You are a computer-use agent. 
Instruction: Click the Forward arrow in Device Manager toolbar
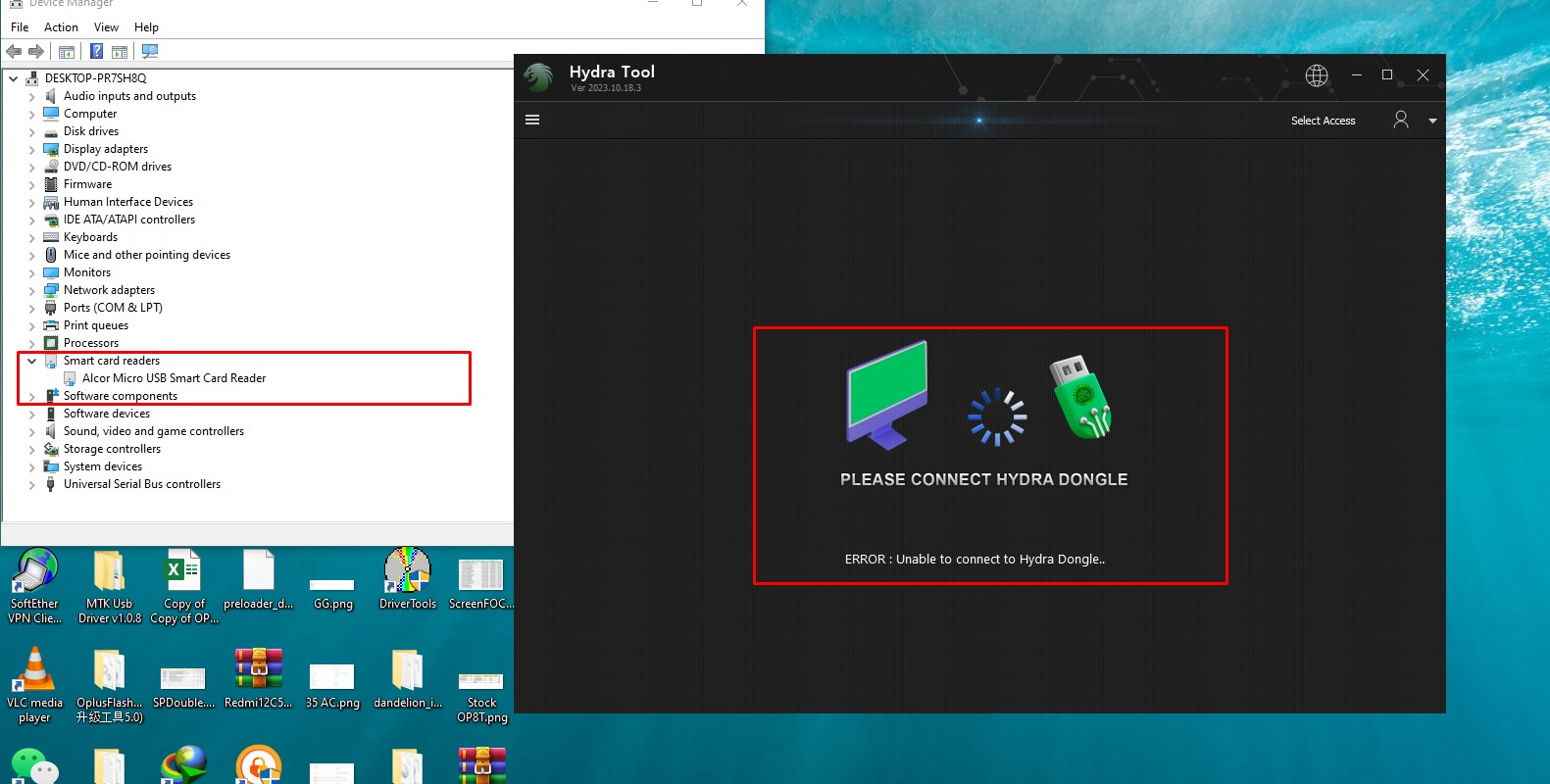pyautogui.click(x=36, y=51)
